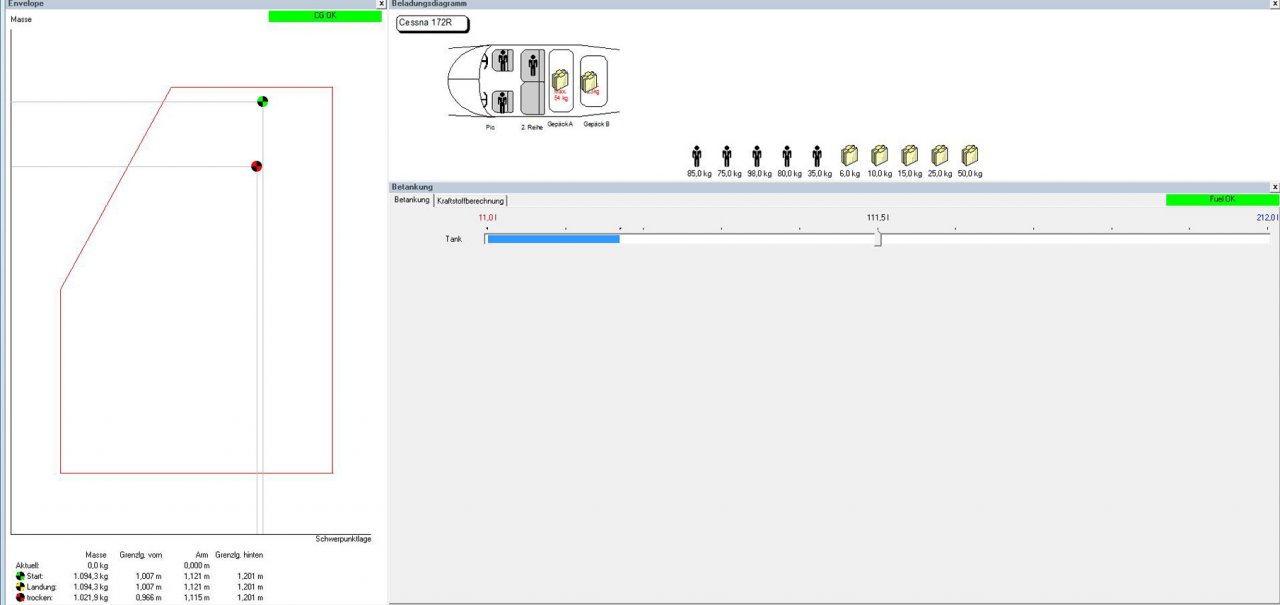
Task: Click the bag in Gepäck B compartment
Action: click(590, 81)
